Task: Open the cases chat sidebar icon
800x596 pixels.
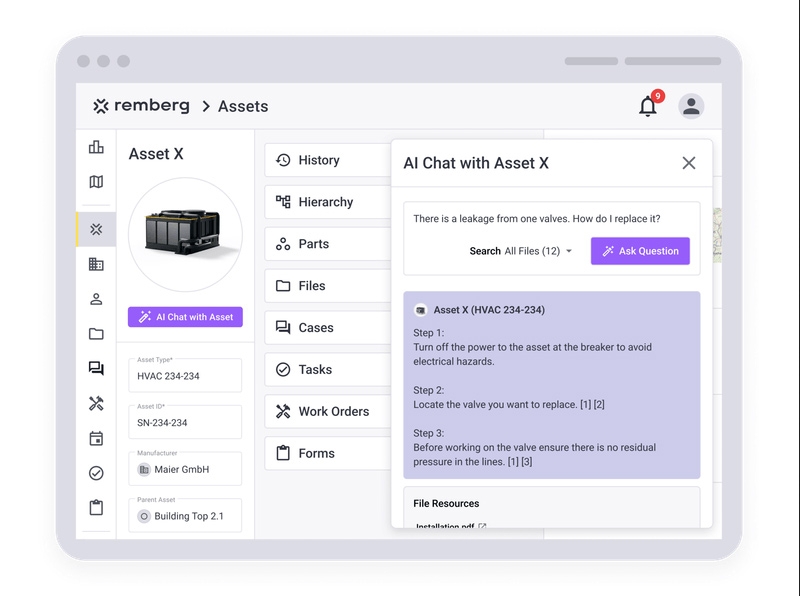Action: [x=96, y=368]
